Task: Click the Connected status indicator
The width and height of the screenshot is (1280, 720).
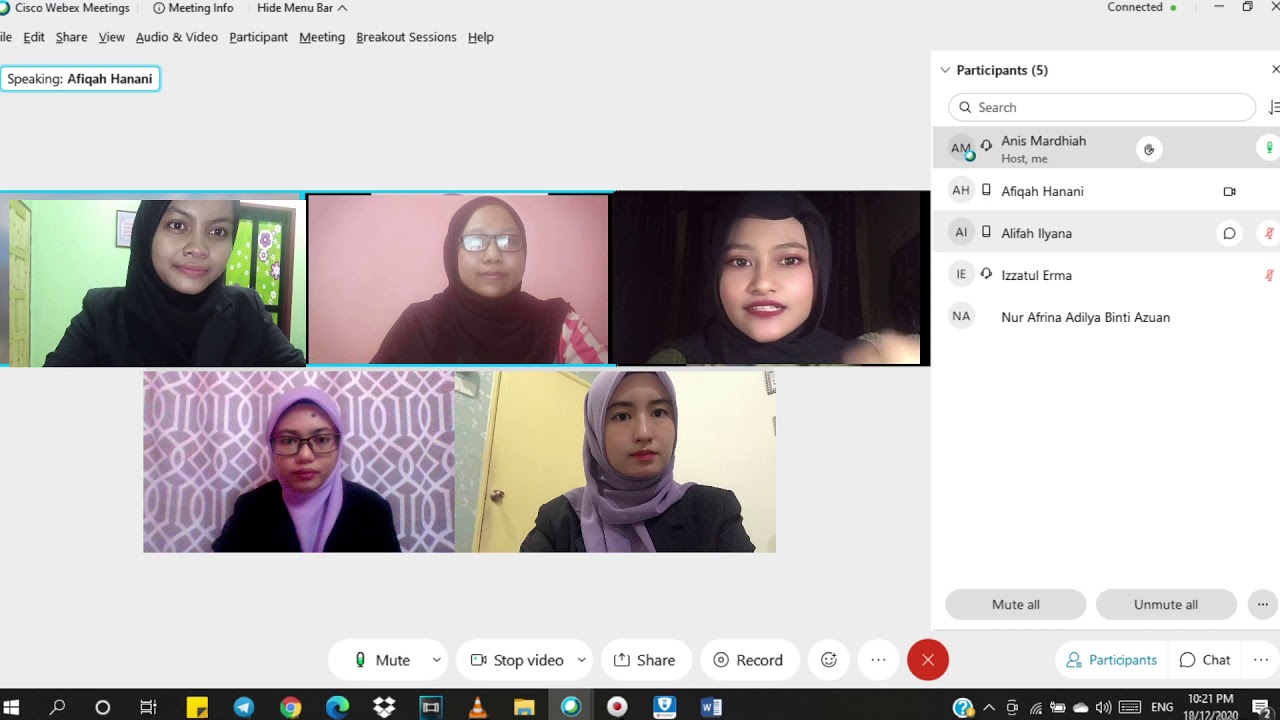Action: (x=1142, y=7)
